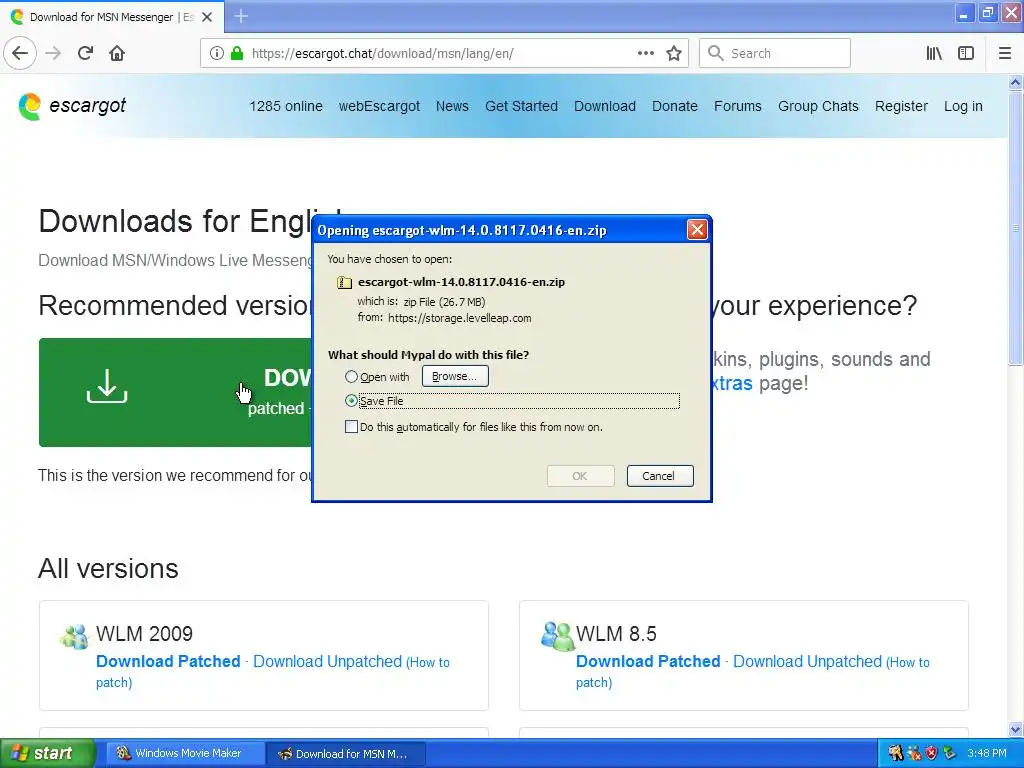Open Forums in the site navigation
Image resolution: width=1024 pixels, height=768 pixels.
click(x=737, y=106)
